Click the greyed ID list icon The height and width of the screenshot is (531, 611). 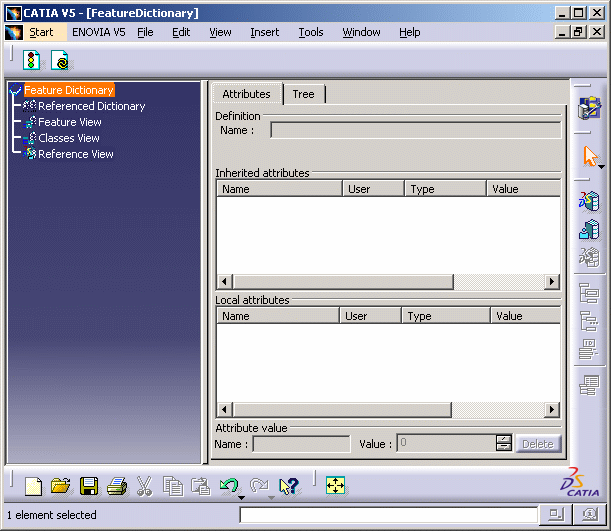(589, 349)
